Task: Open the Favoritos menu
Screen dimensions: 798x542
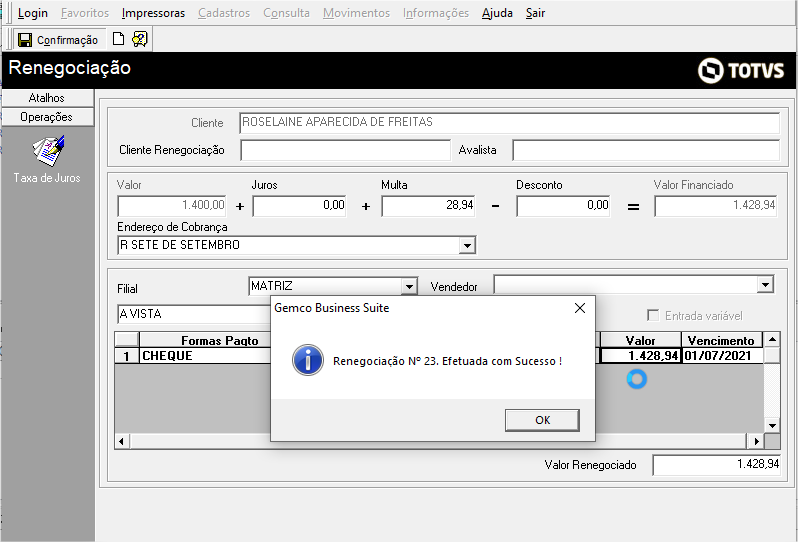Action: click(x=85, y=13)
